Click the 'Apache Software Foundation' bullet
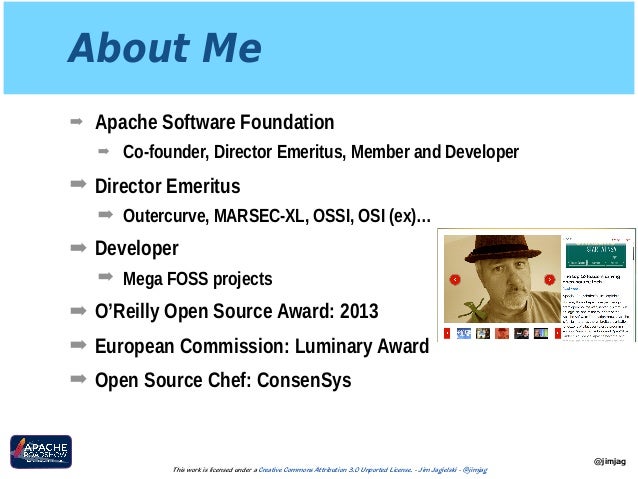The width and height of the screenshot is (638, 479). pos(214,122)
